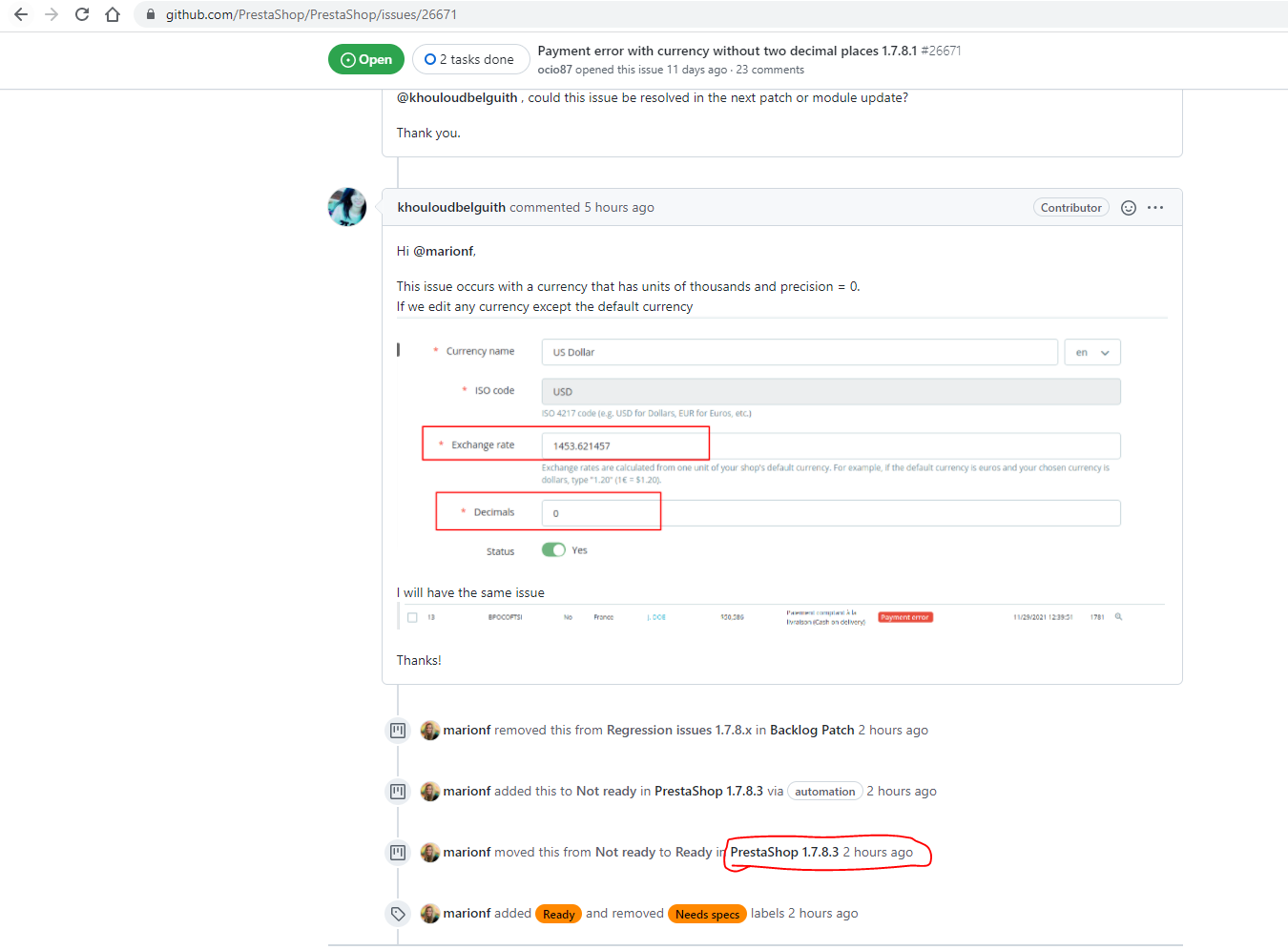Click the project icon beside 'removed this from'
The image size is (1288, 950).
pos(398,731)
